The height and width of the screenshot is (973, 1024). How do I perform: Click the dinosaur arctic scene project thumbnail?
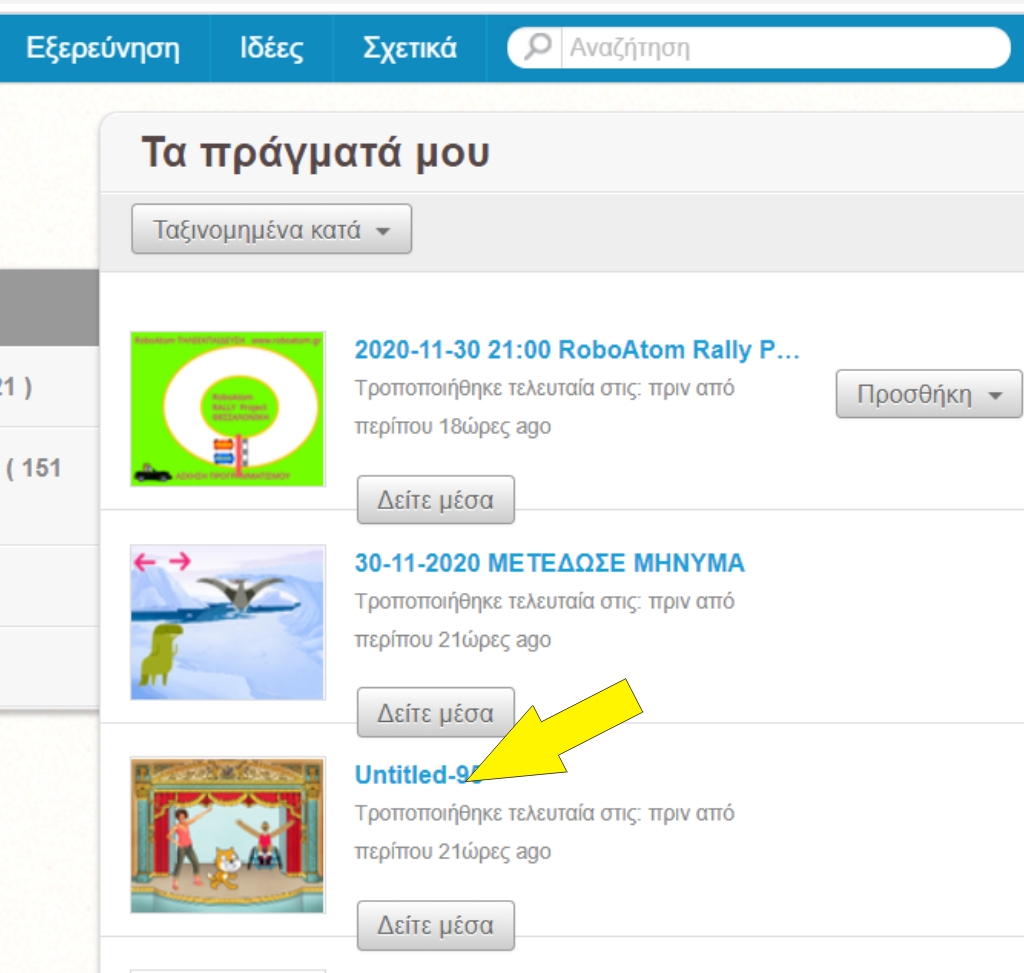pyautogui.click(x=228, y=622)
